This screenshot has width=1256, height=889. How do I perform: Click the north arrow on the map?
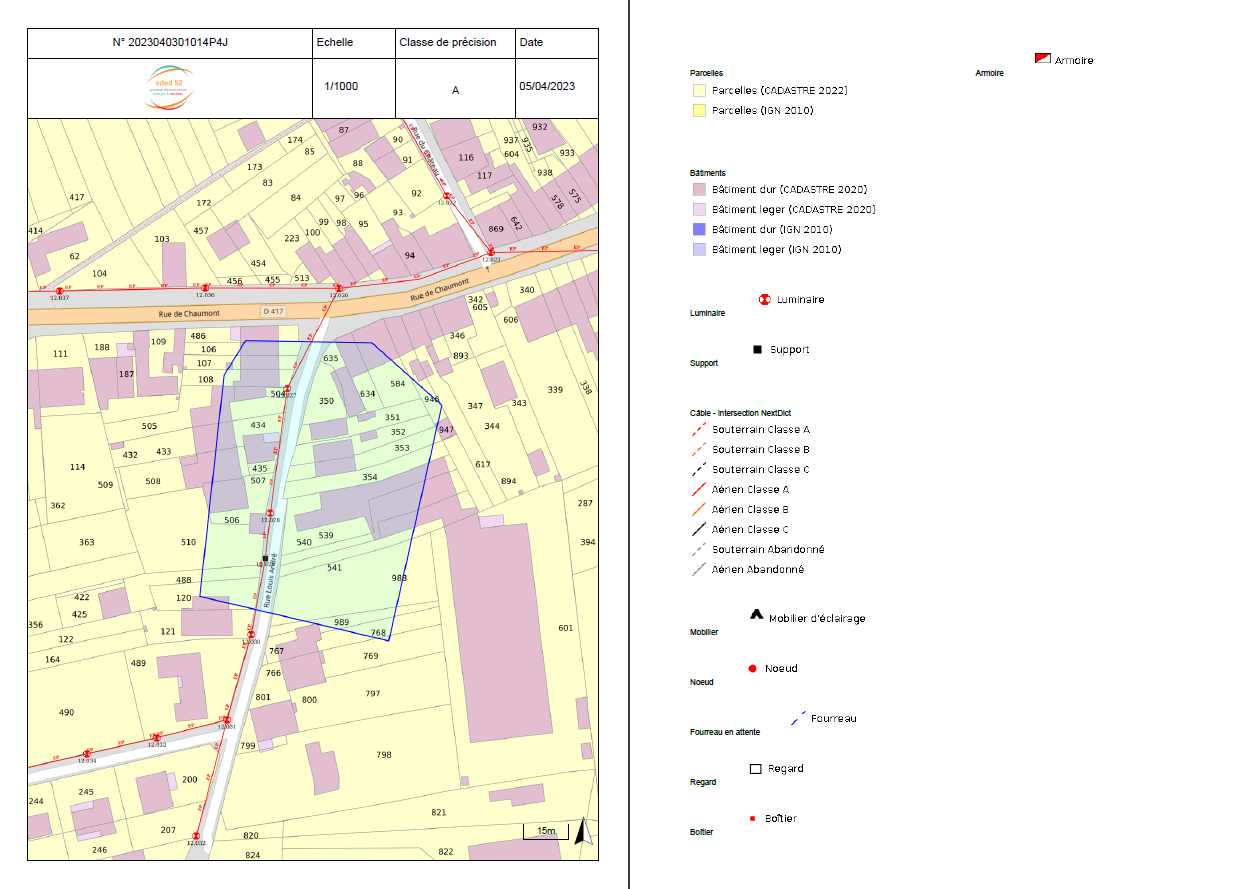pyautogui.click(x=583, y=831)
